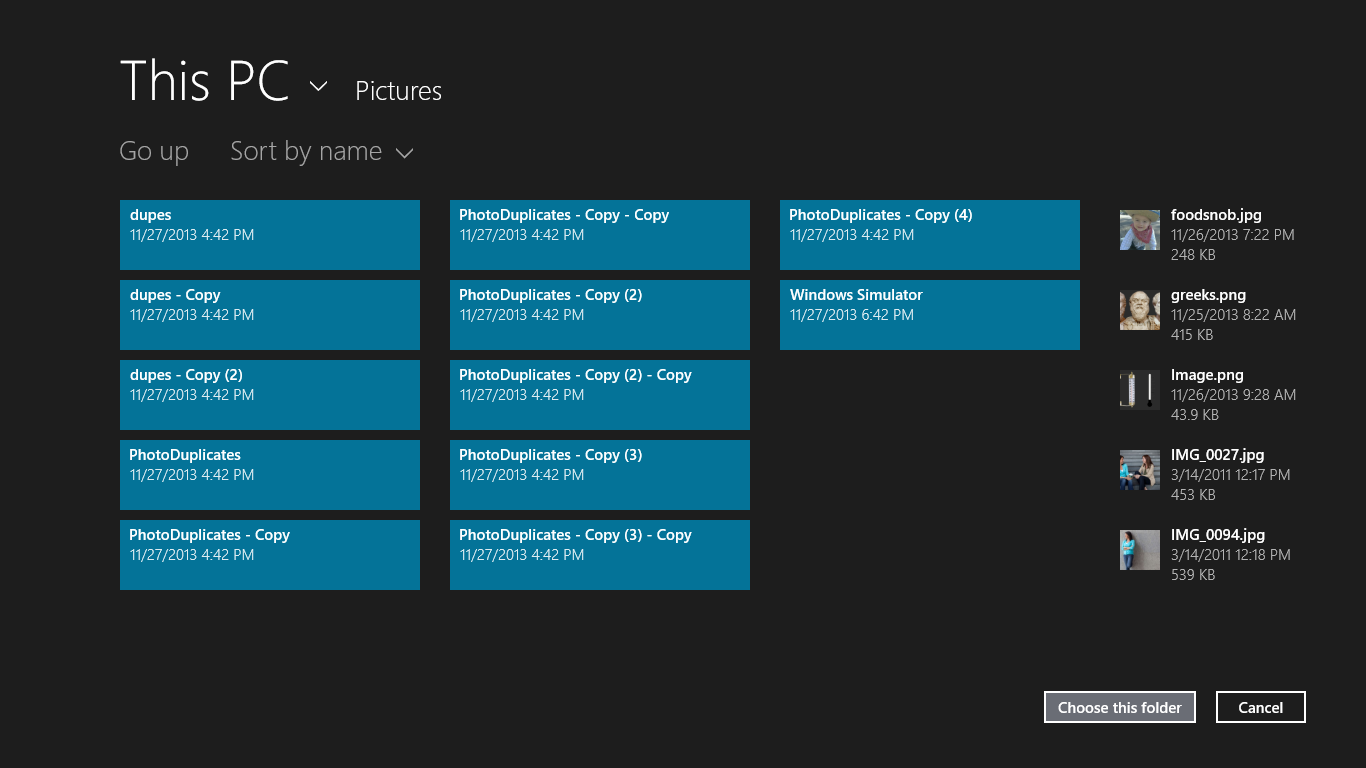This screenshot has height=768, width=1366.
Task: Select the dupes - Copy (2) folder
Action: (269, 394)
